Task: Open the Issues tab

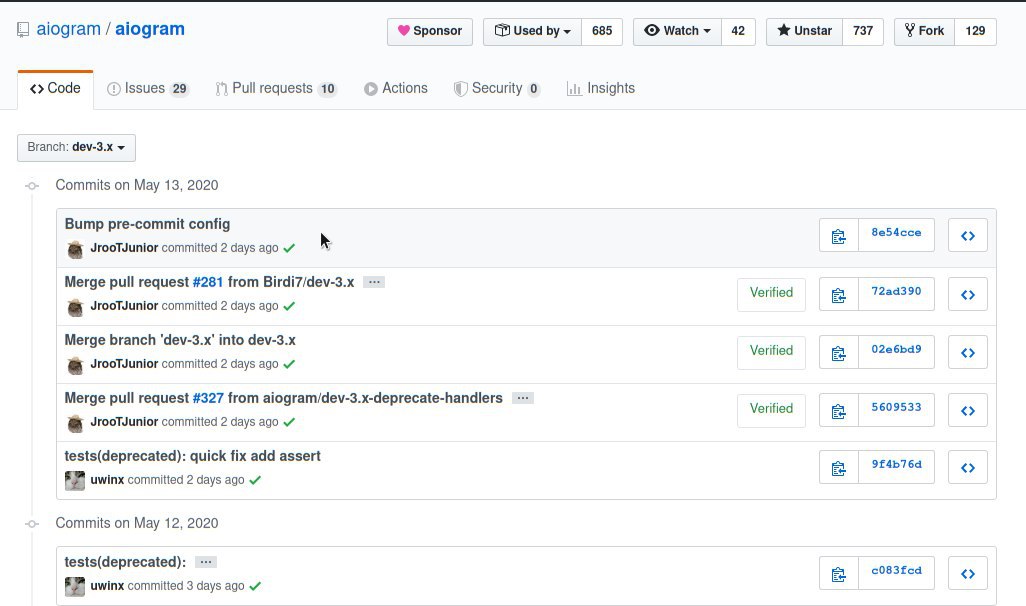Action: (x=148, y=88)
